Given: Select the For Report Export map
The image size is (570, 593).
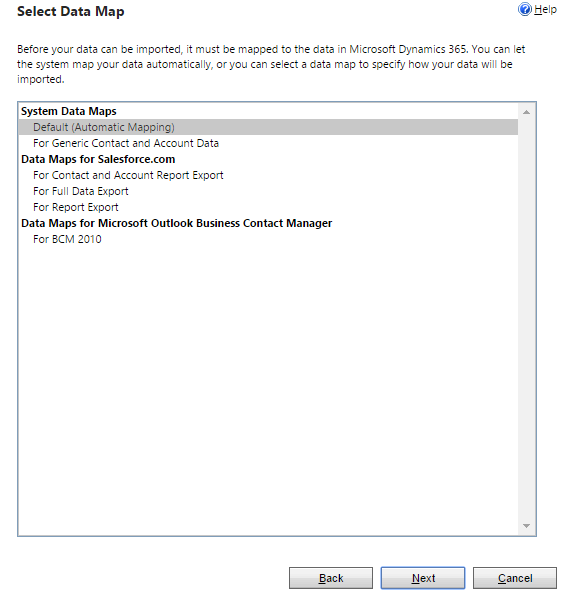Looking at the screenshot, I should click(268, 207).
